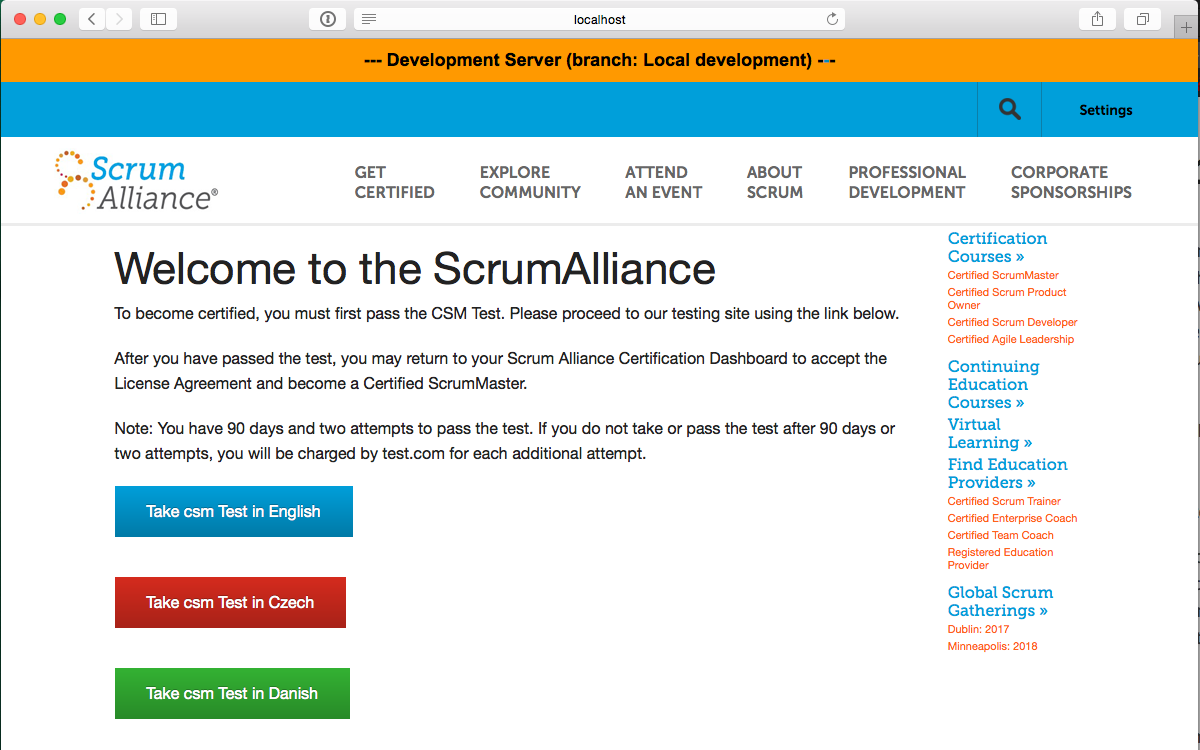Open Certified Scrum Trainer link

1004,501
